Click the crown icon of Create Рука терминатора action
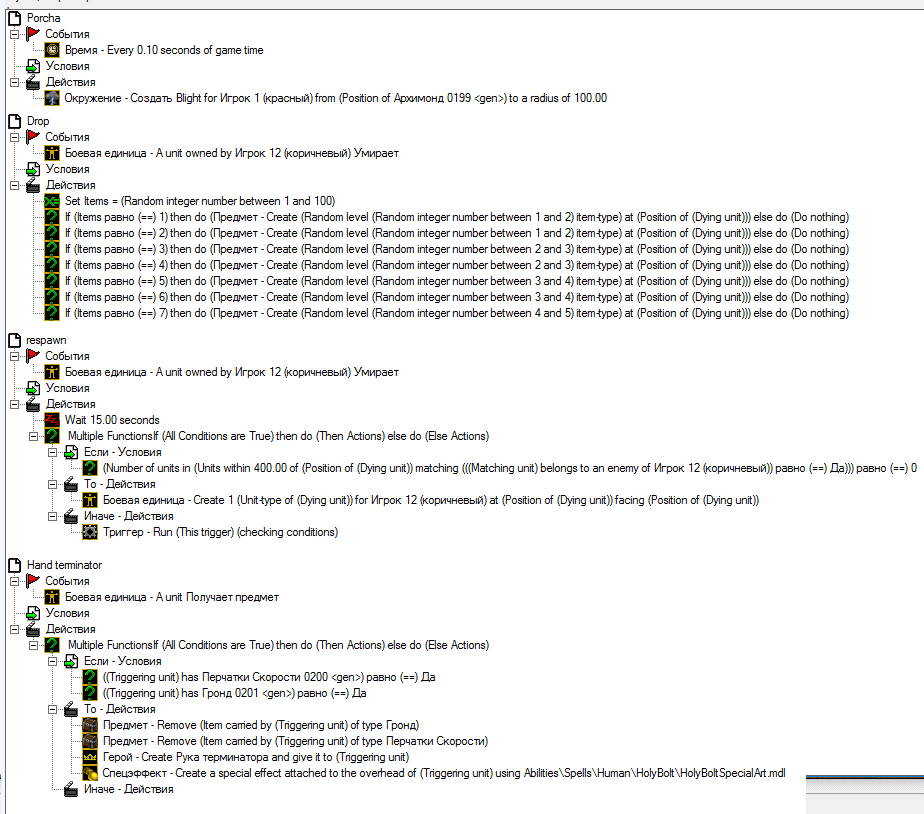The height and width of the screenshot is (814, 924). click(x=90, y=757)
